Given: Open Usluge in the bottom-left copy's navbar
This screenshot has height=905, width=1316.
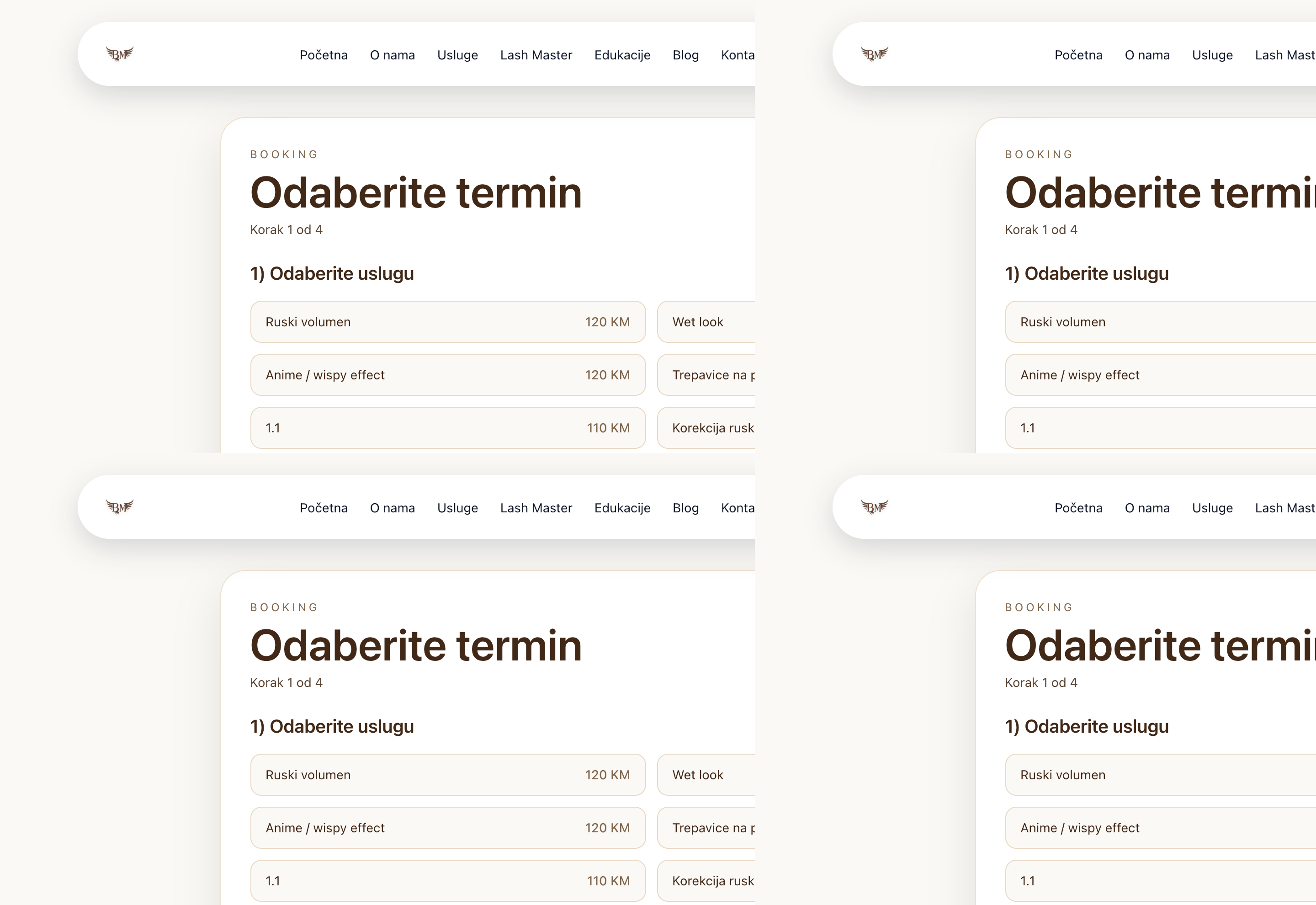Looking at the screenshot, I should click(x=457, y=508).
